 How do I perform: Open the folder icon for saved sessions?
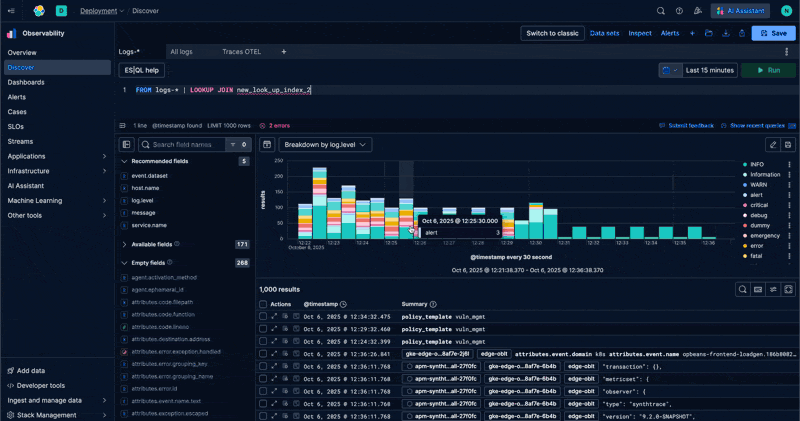coord(709,33)
